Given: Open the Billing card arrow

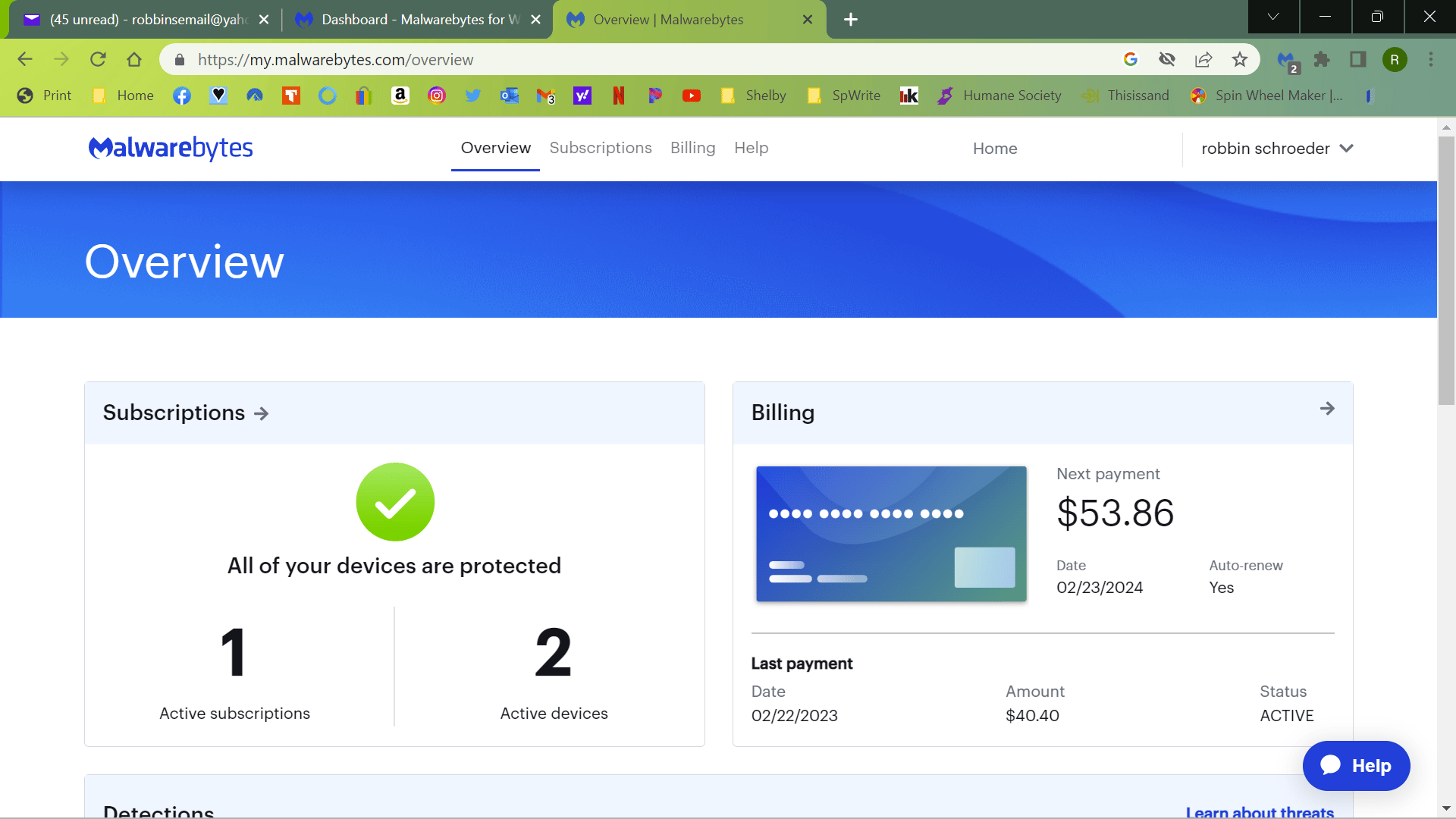Looking at the screenshot, I should tap(1327, 409).
